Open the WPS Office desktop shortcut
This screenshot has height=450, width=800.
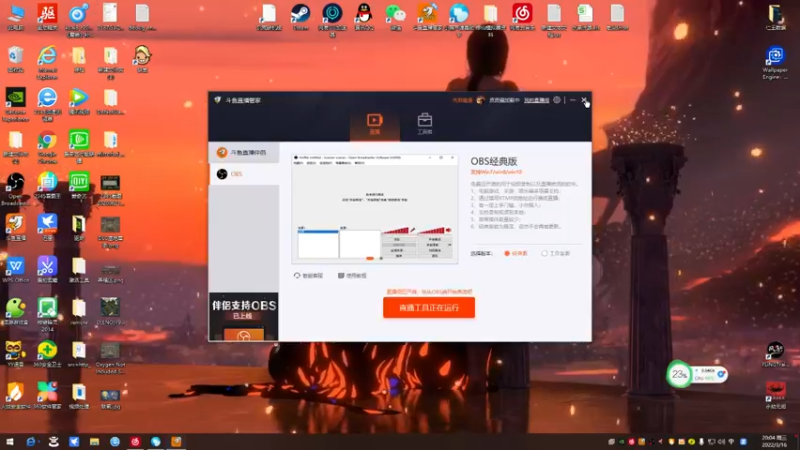[15, 270]
